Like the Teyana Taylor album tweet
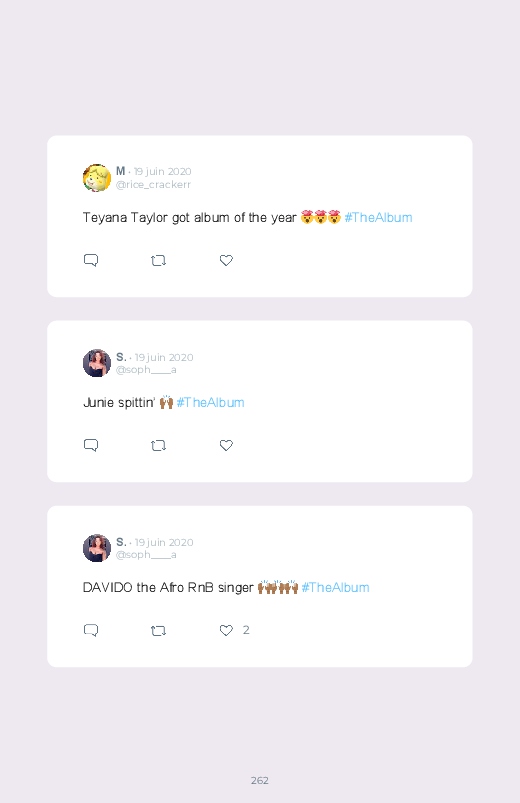 click(x=226, y=260)
